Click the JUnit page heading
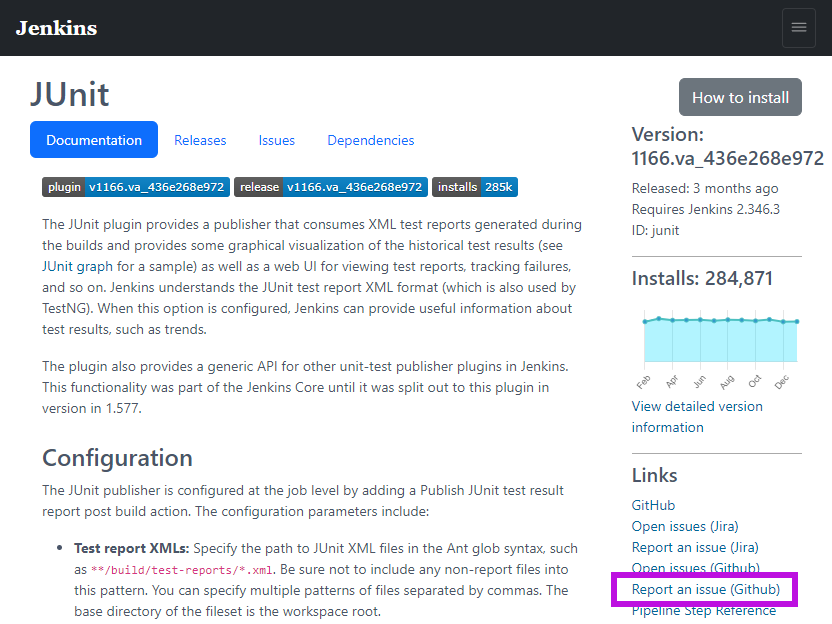This screenshot has height=624, width=832. 70,95
